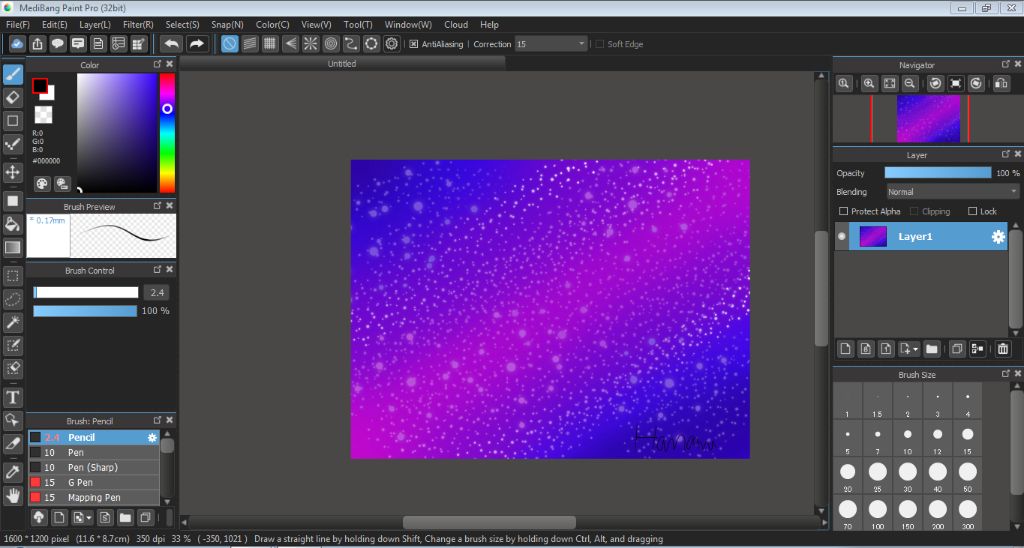The width and height of the screenshot is (1024, 548).
Task: Enable the grid snap guide
Action: pyautogui.click(x=270, y=44)
